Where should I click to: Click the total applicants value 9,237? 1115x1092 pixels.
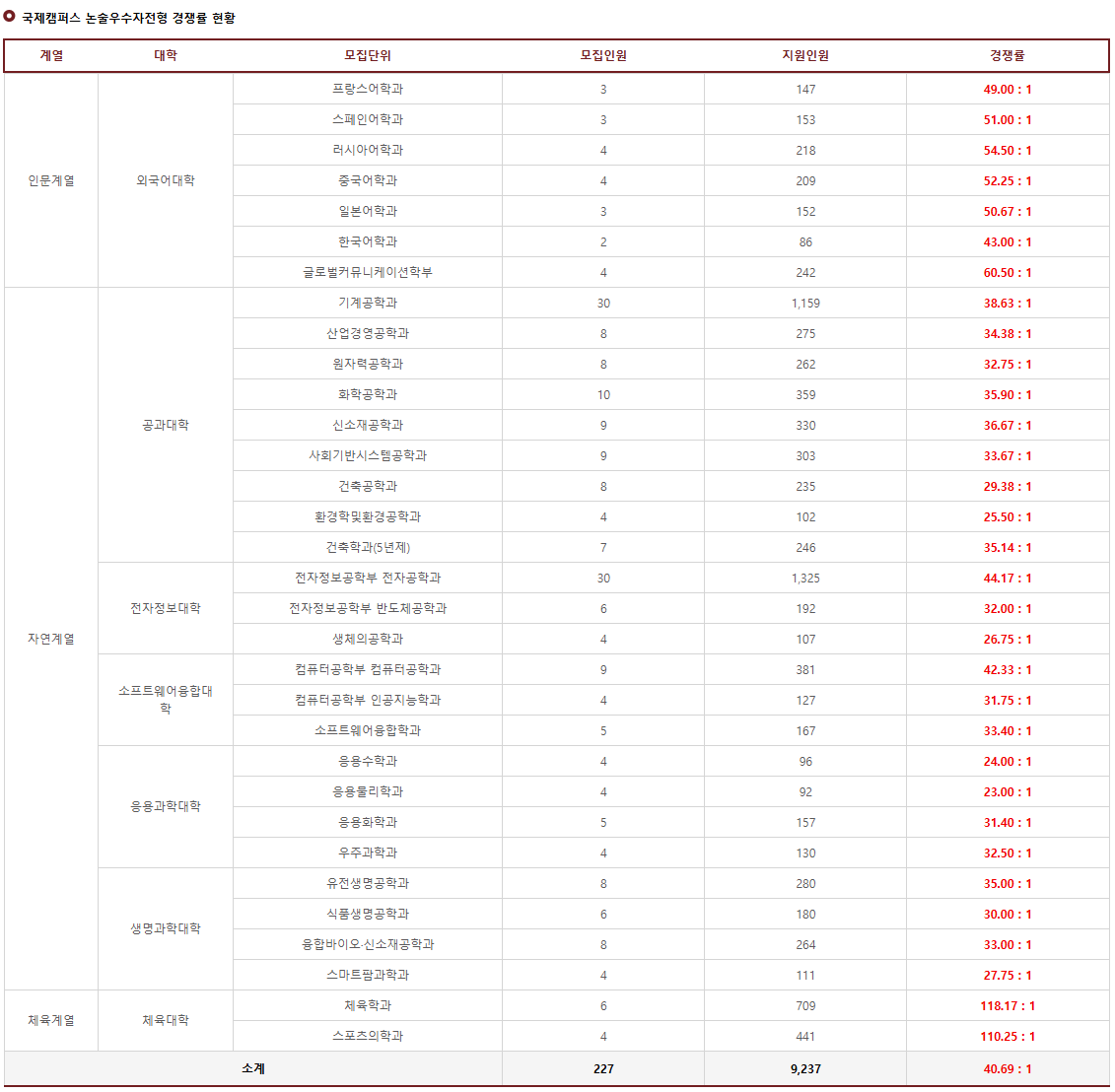[805, 1068]
